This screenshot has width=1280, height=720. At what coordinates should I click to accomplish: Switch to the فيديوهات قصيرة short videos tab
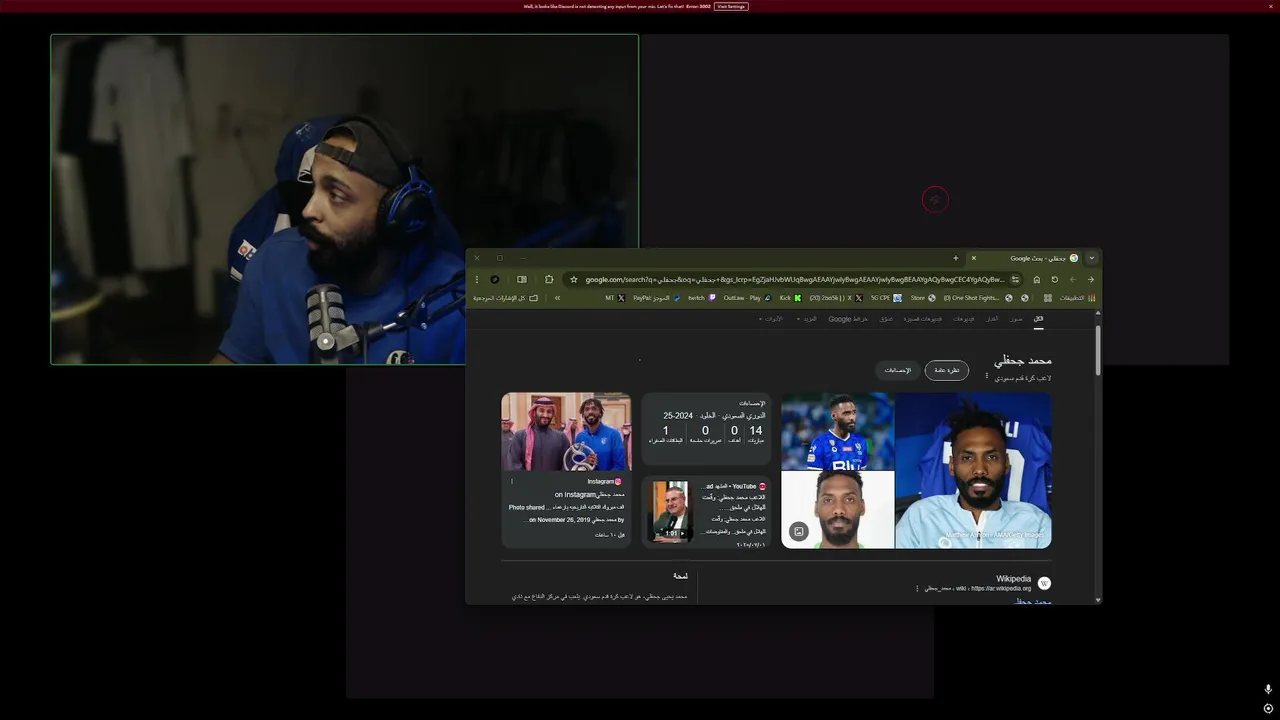tap(922, 319)
